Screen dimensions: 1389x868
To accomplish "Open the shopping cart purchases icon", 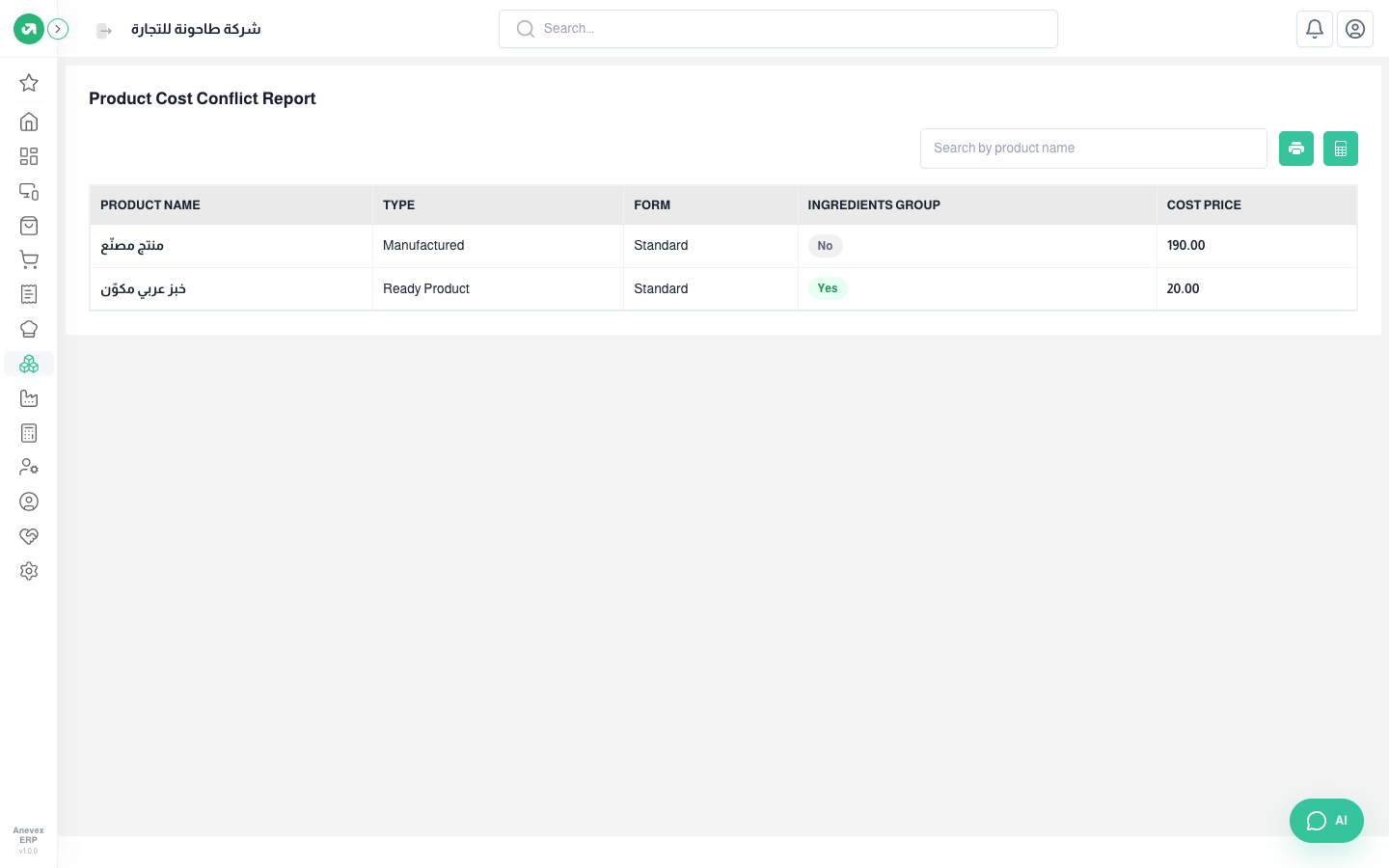I will (29, 260).
